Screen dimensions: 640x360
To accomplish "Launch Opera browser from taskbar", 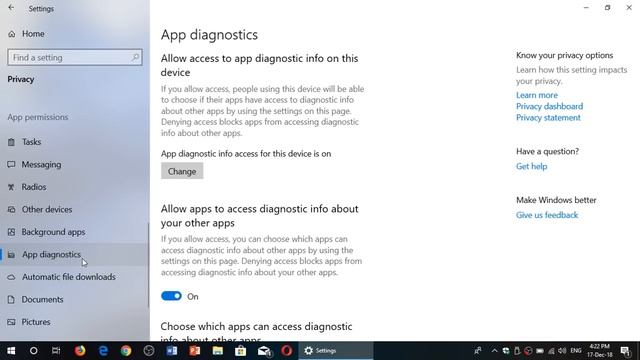I will click(x=287, y=351).
